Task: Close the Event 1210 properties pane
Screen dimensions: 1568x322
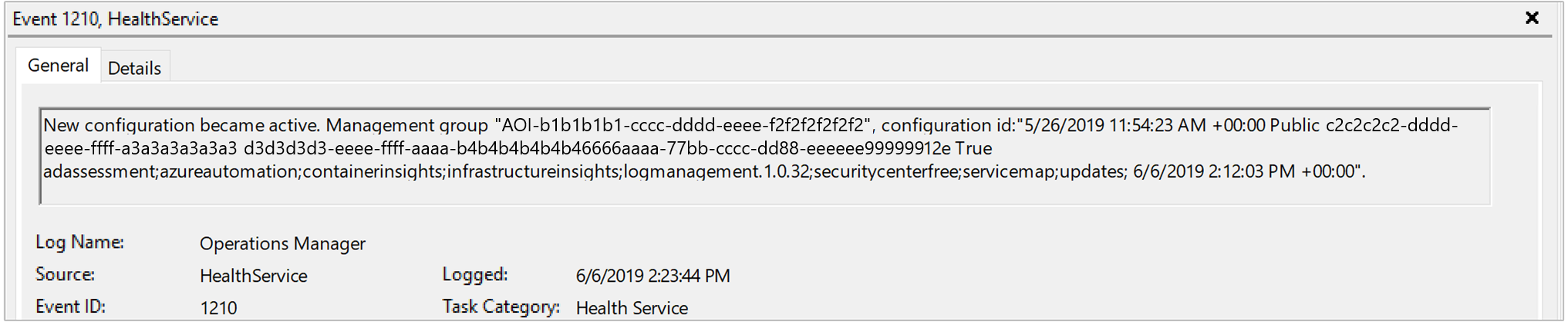Action: [x=1532, y=18]
